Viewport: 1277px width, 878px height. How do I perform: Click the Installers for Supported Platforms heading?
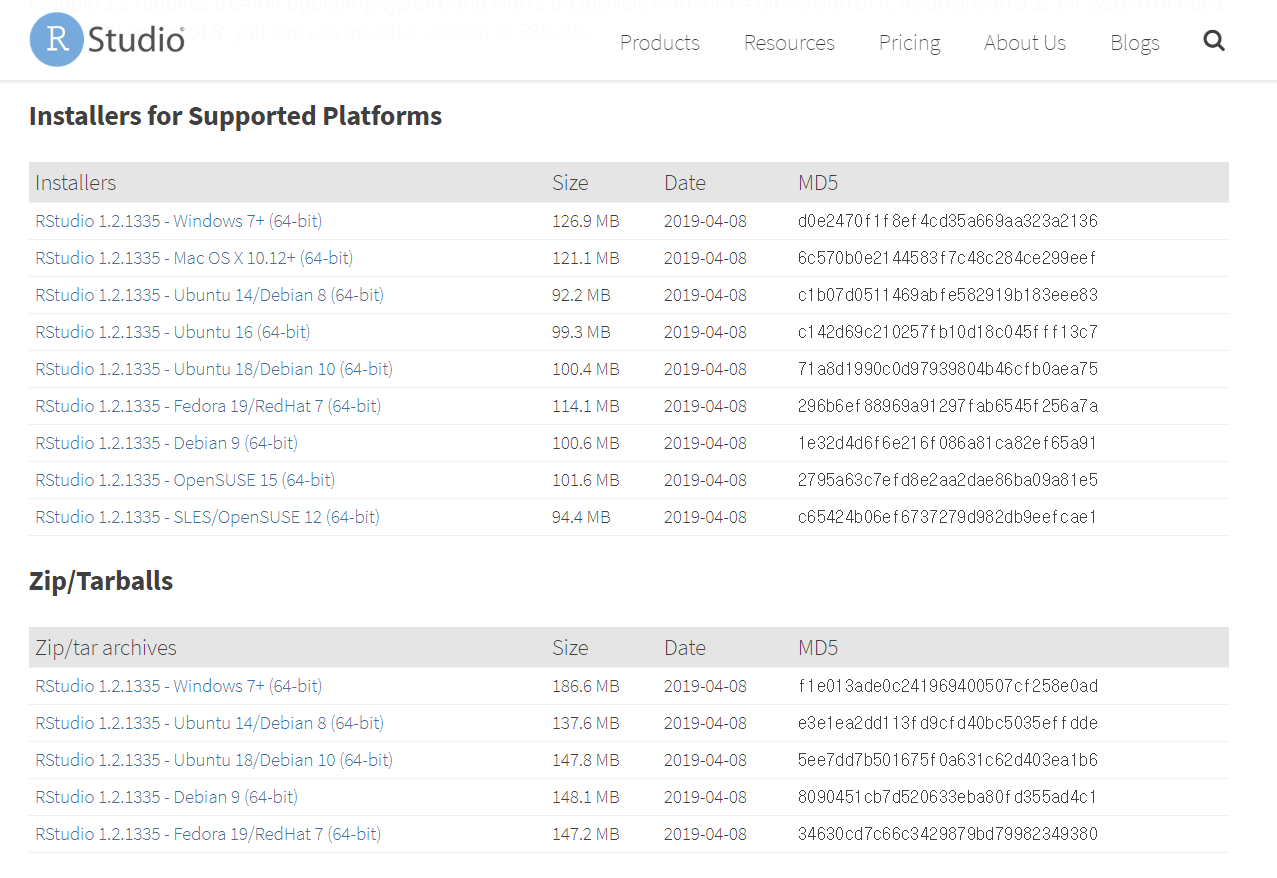pos(235,116)
